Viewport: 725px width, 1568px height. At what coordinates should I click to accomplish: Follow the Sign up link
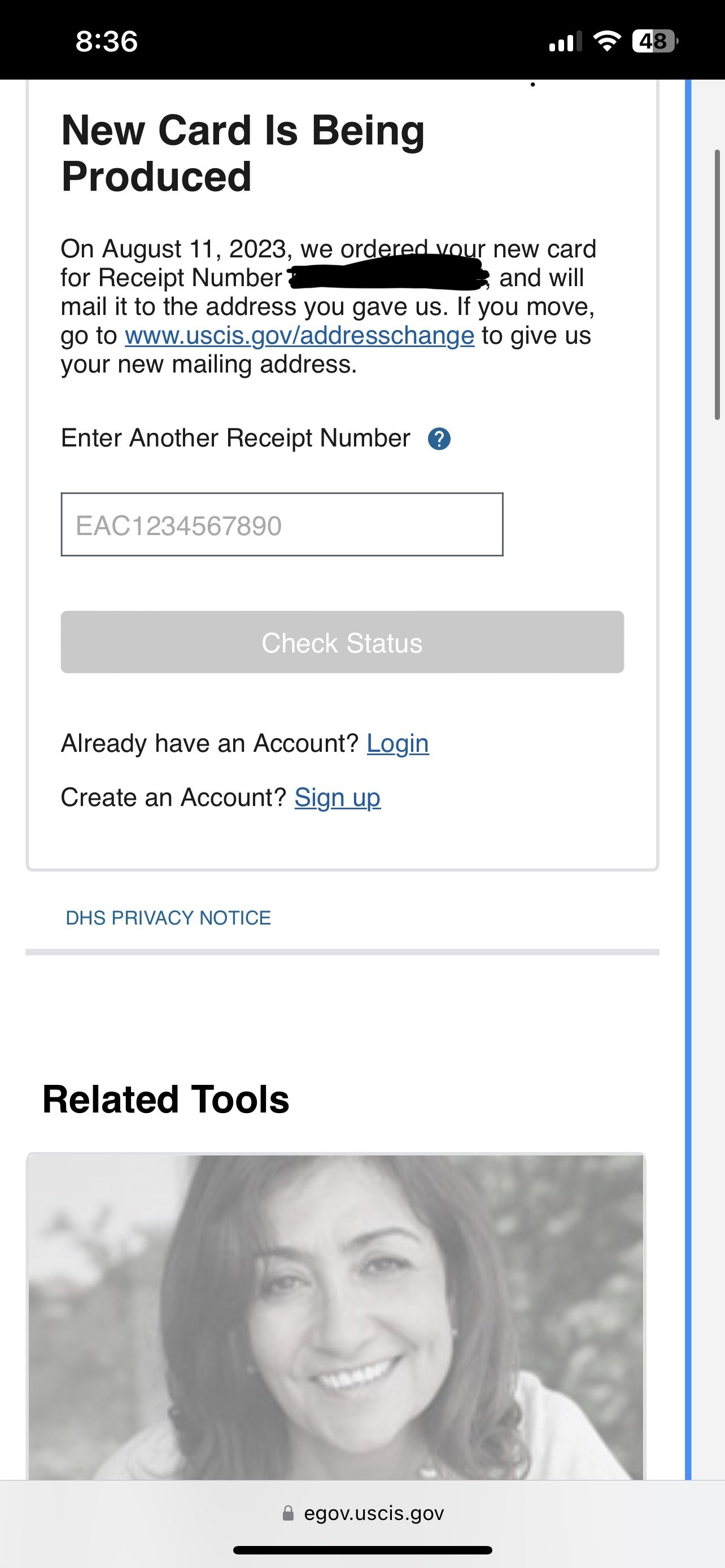pyautogui.click(x=337, y=798)
